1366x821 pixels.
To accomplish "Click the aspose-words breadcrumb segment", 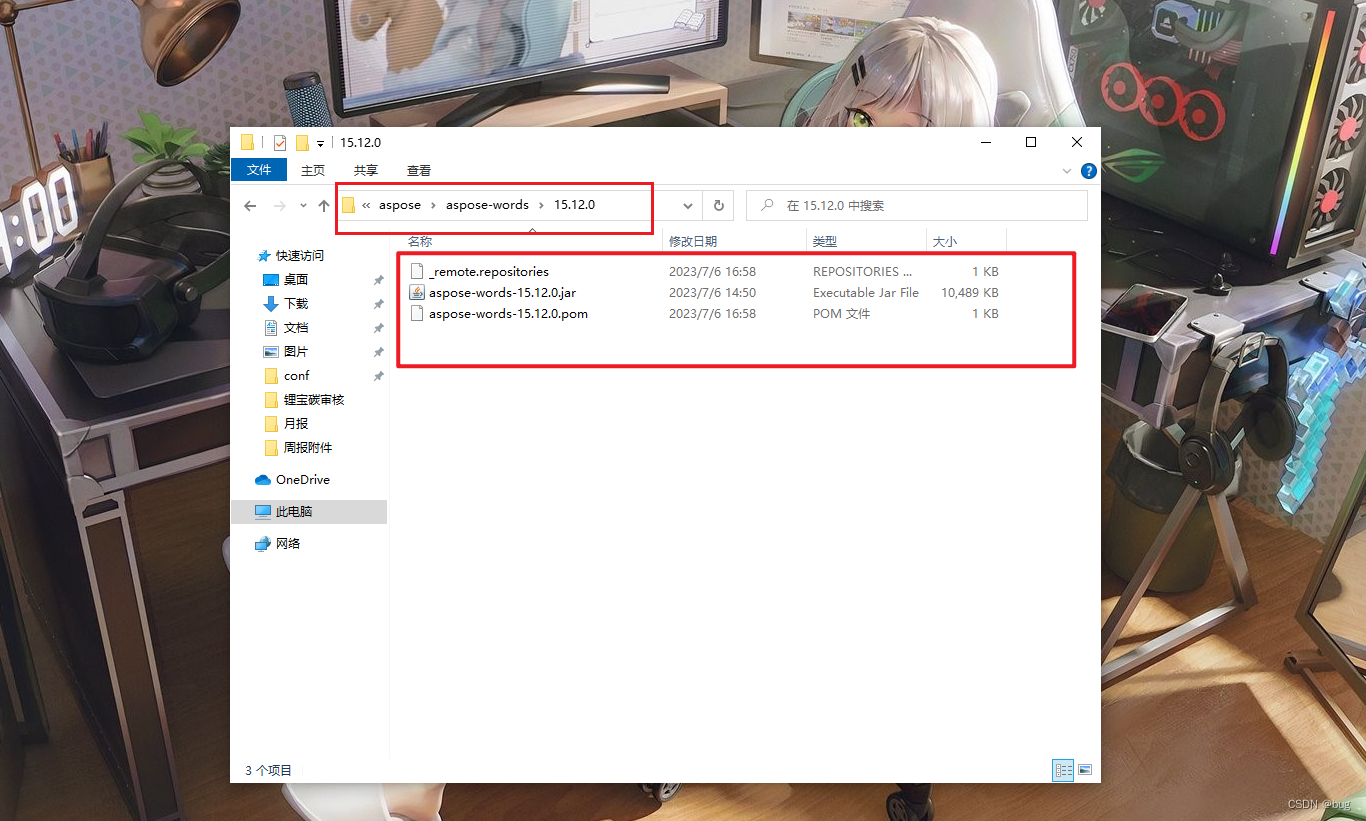I will coord(487,205).
